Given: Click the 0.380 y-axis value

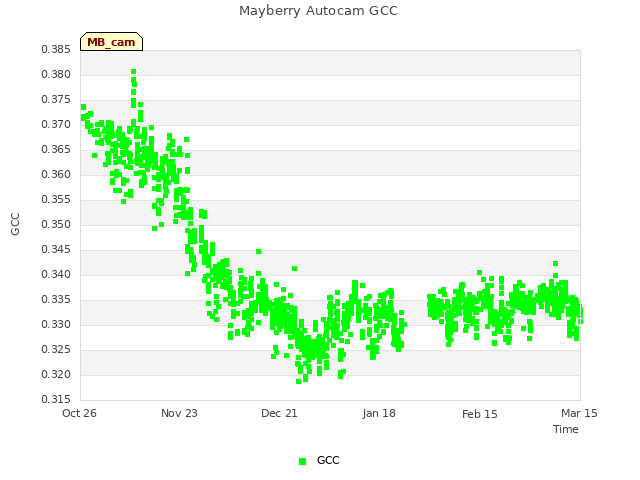Looking at the screenshot, I should (56, 74).
